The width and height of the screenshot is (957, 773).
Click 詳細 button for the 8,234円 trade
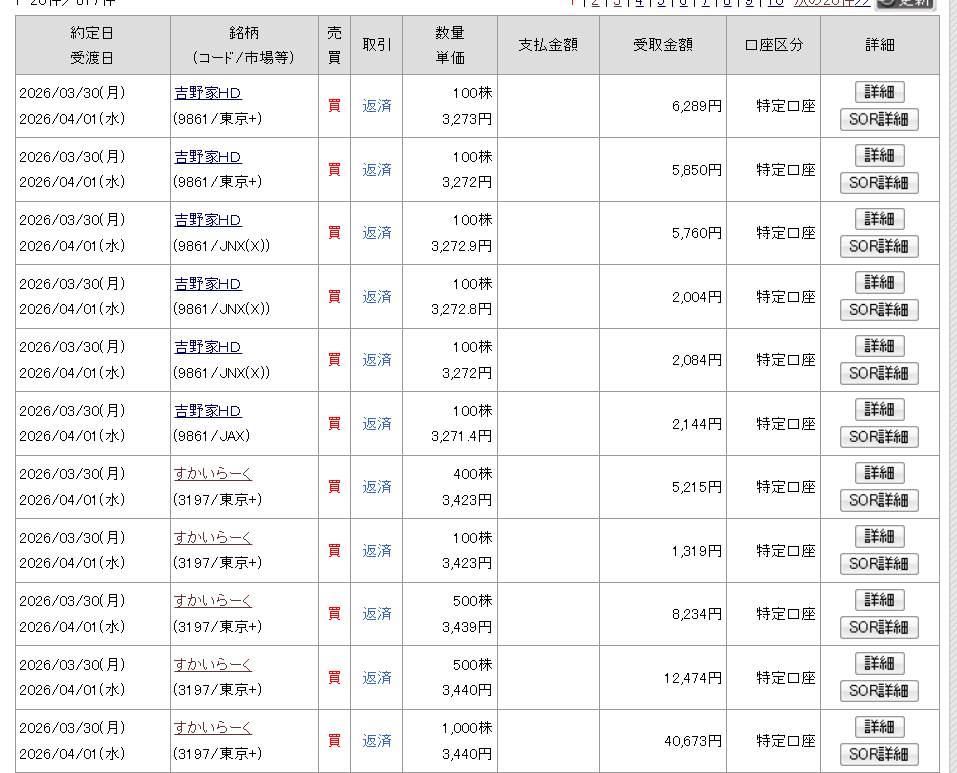pos(879,600)
